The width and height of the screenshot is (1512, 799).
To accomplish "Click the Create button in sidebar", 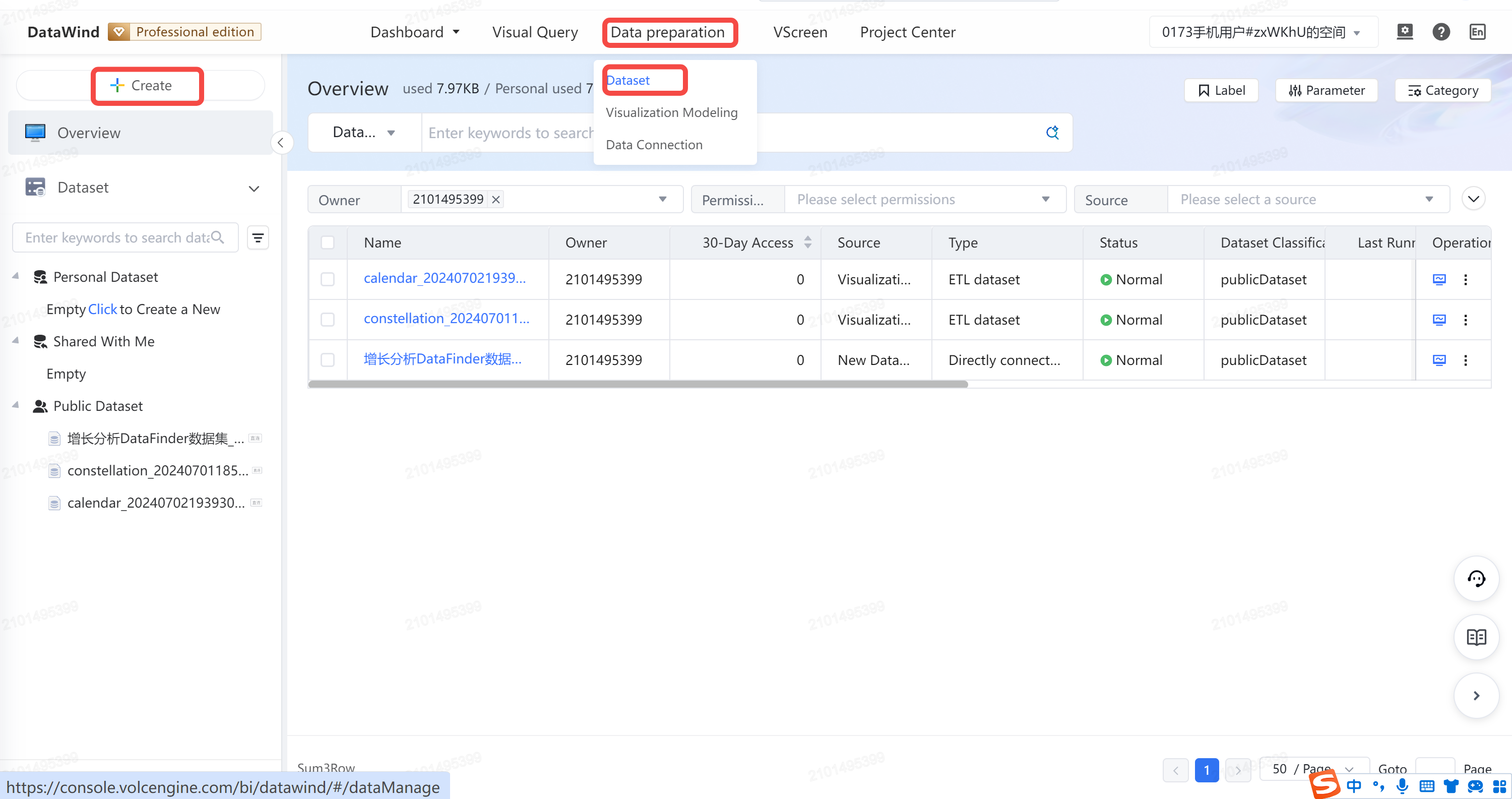I will tap(141, 86).
